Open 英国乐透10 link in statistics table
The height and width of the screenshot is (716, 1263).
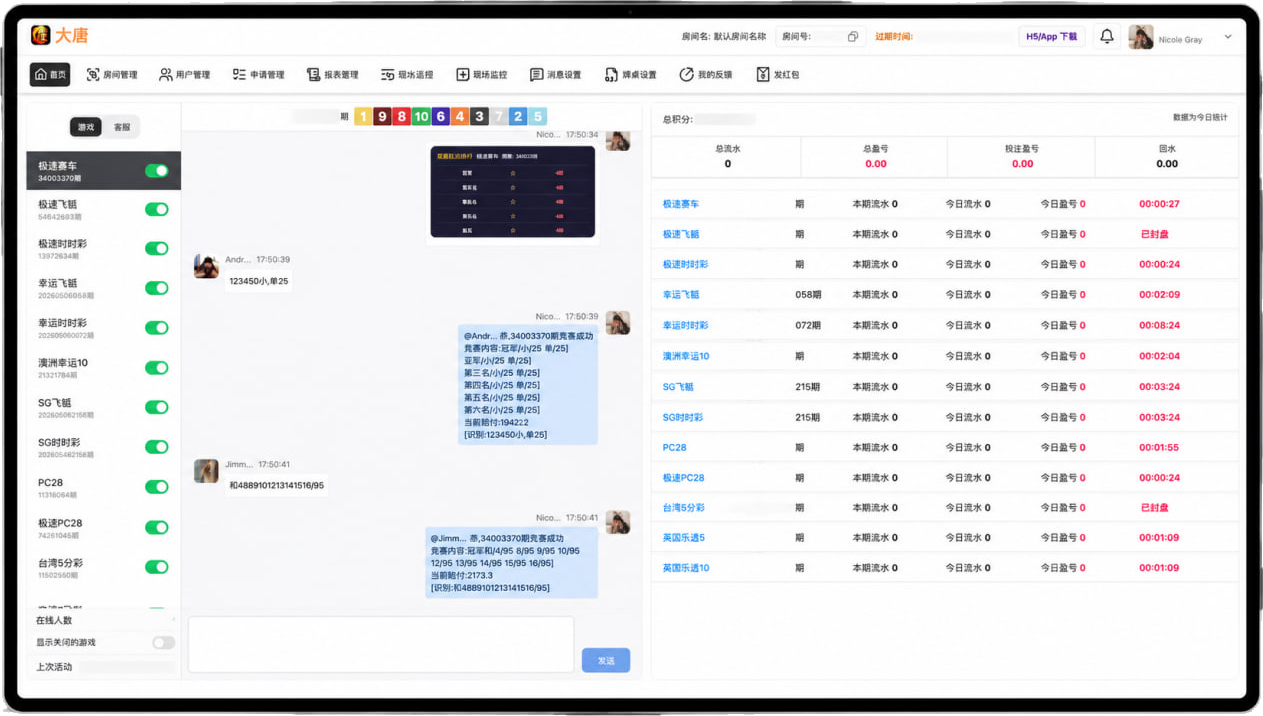(x=686, y=568)
